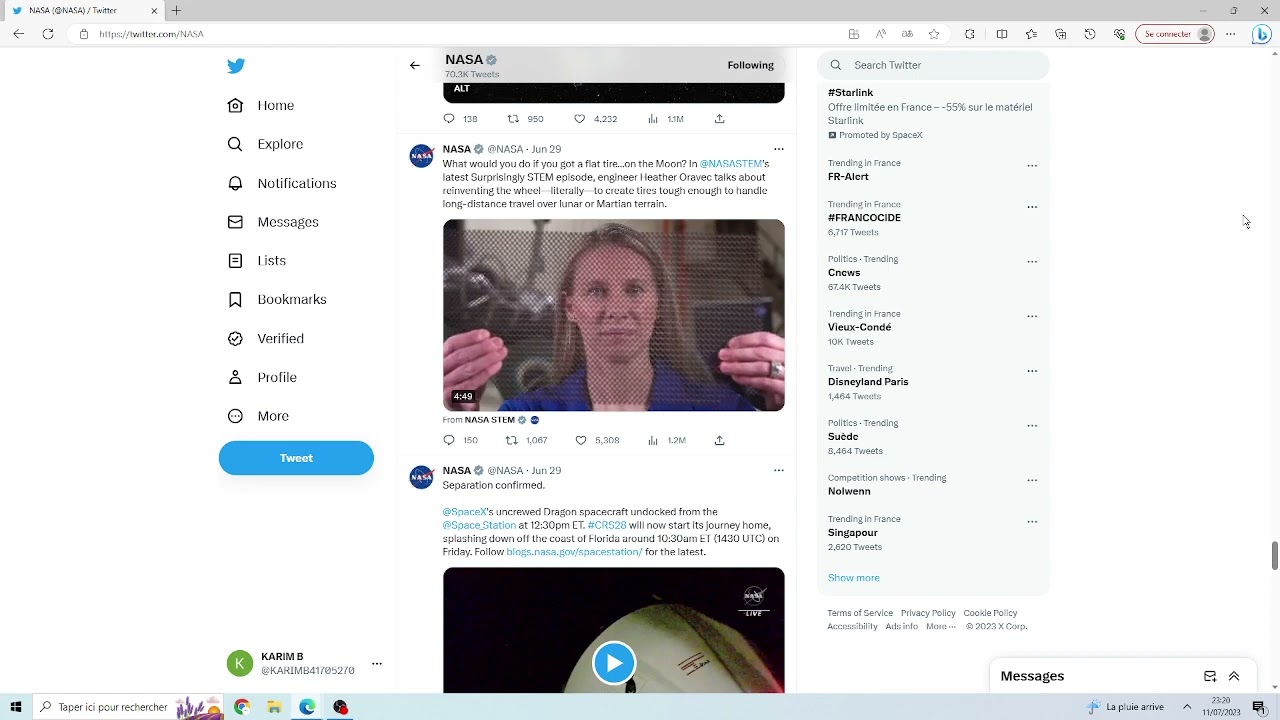
Task: Click Show more under trends
Action: 854,578
